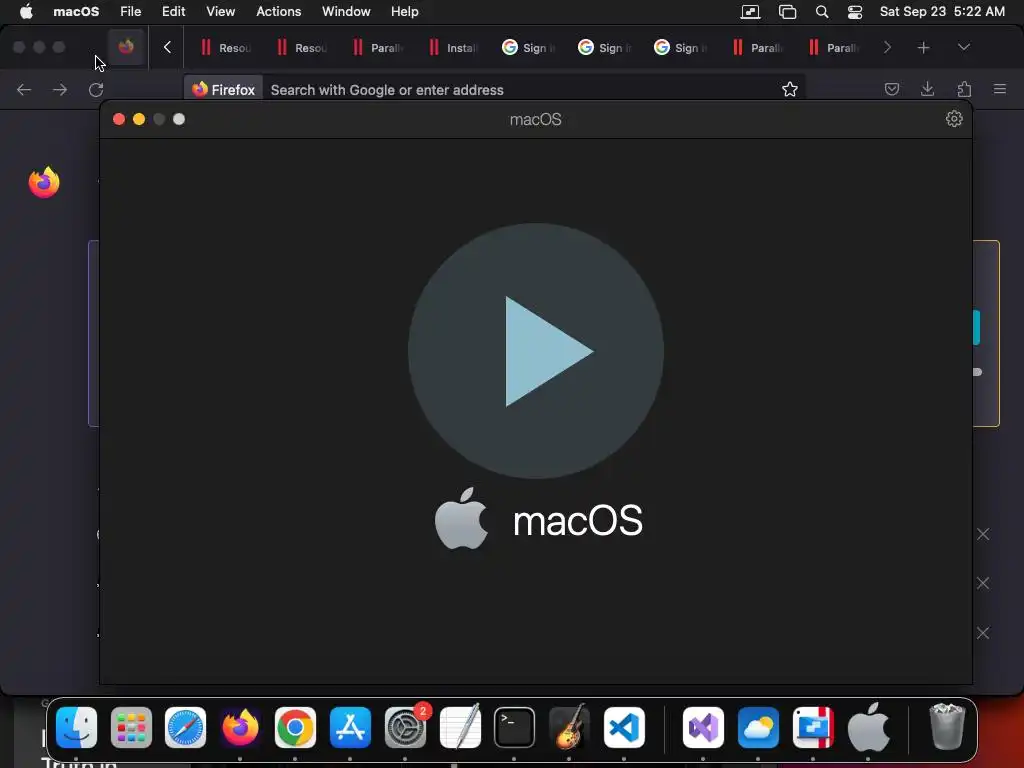Open the macOS app menu in menu bar
The width and height of the screenshot is (1024, 768).
click(76, 11)
